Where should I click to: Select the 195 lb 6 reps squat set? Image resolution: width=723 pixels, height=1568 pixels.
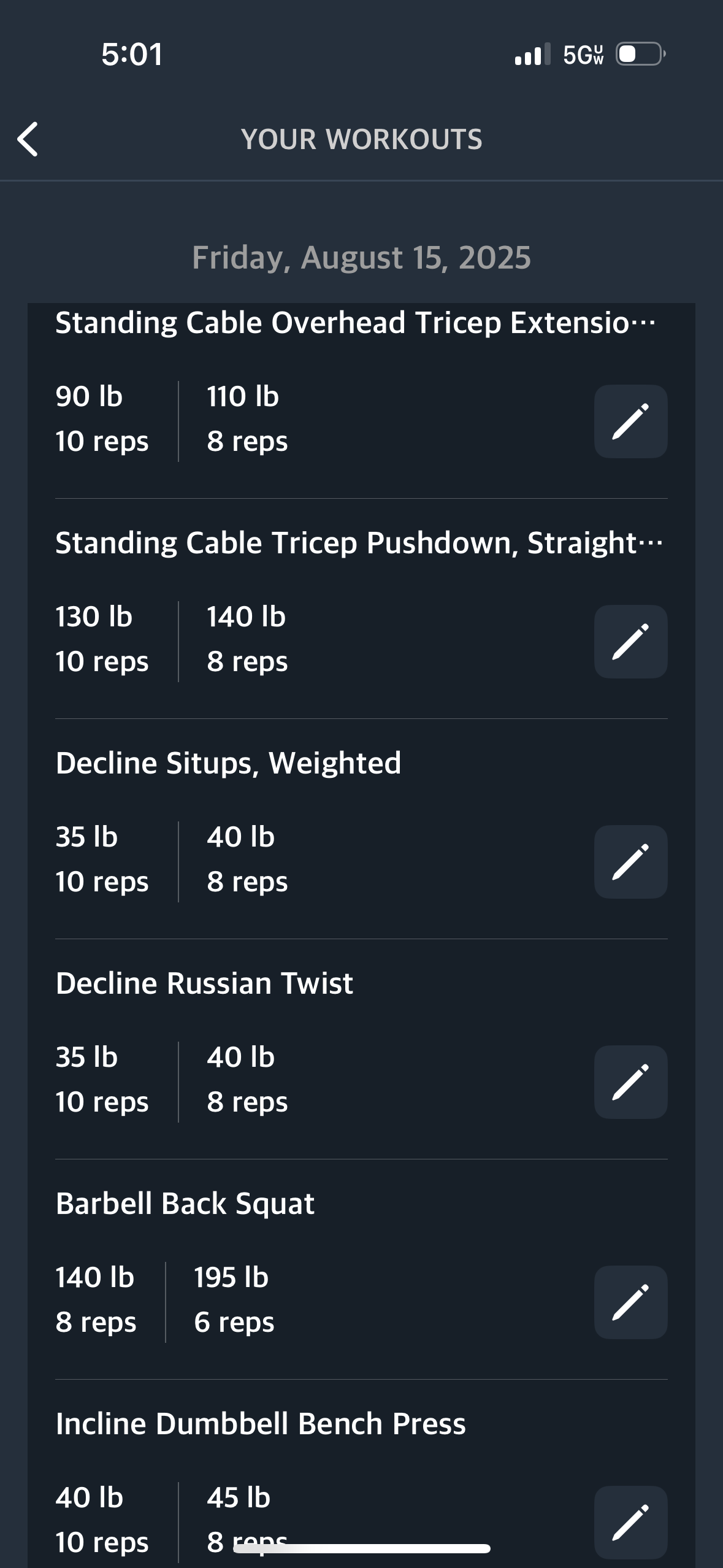234,1300
